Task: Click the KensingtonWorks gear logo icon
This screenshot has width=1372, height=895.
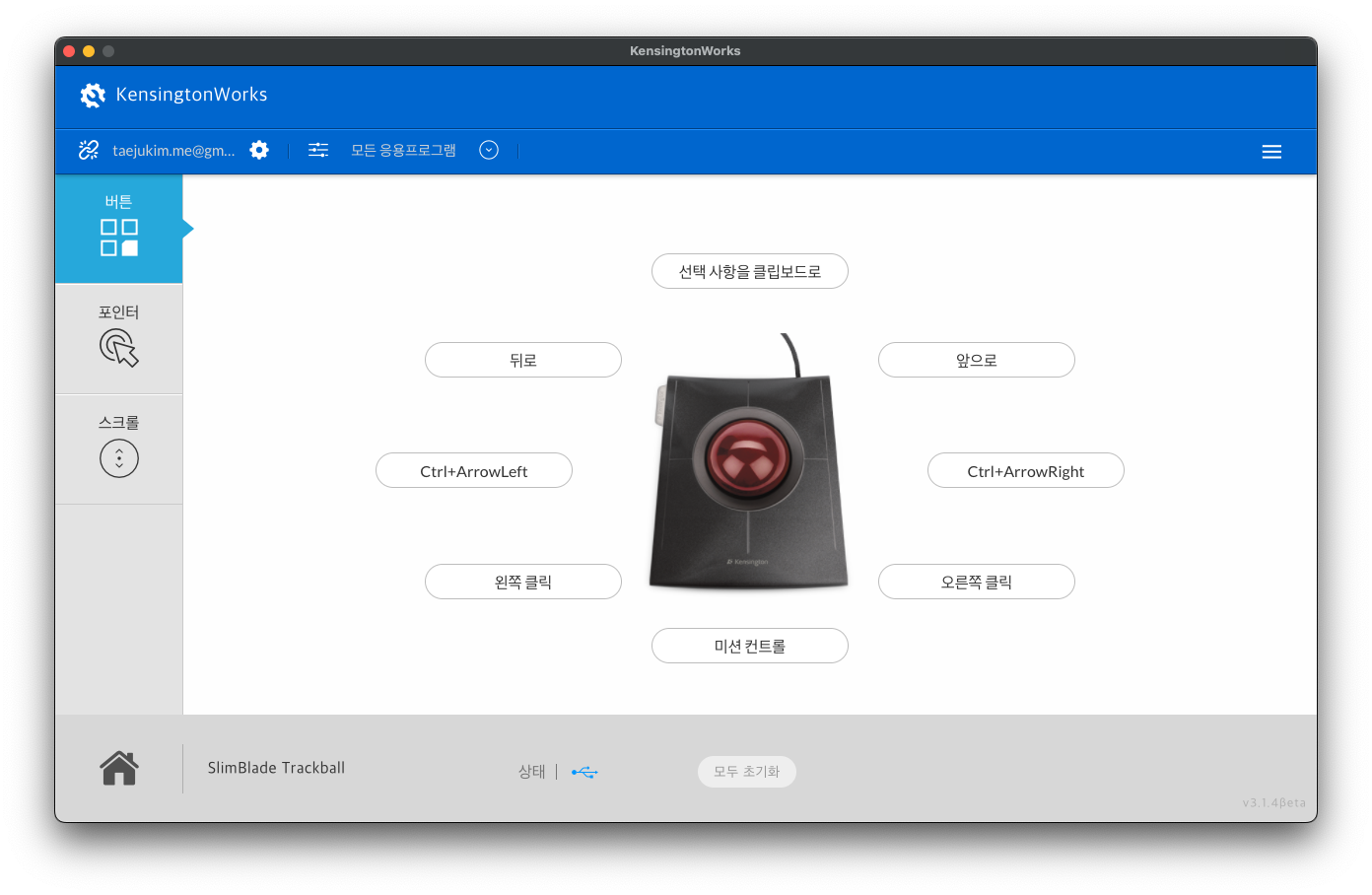Action: [x=93, y=95]
